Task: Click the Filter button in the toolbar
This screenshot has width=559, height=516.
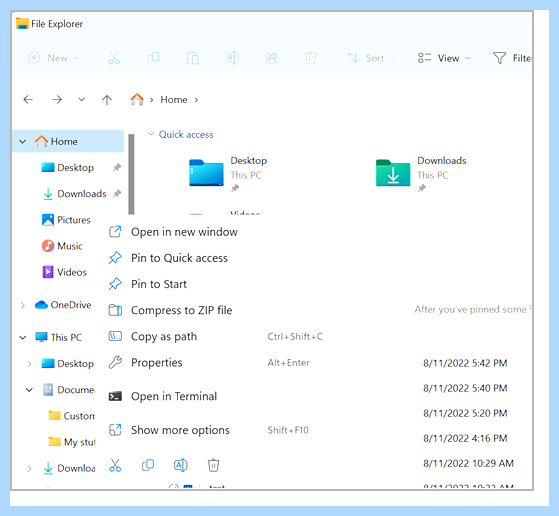Action: click(512, 58)
